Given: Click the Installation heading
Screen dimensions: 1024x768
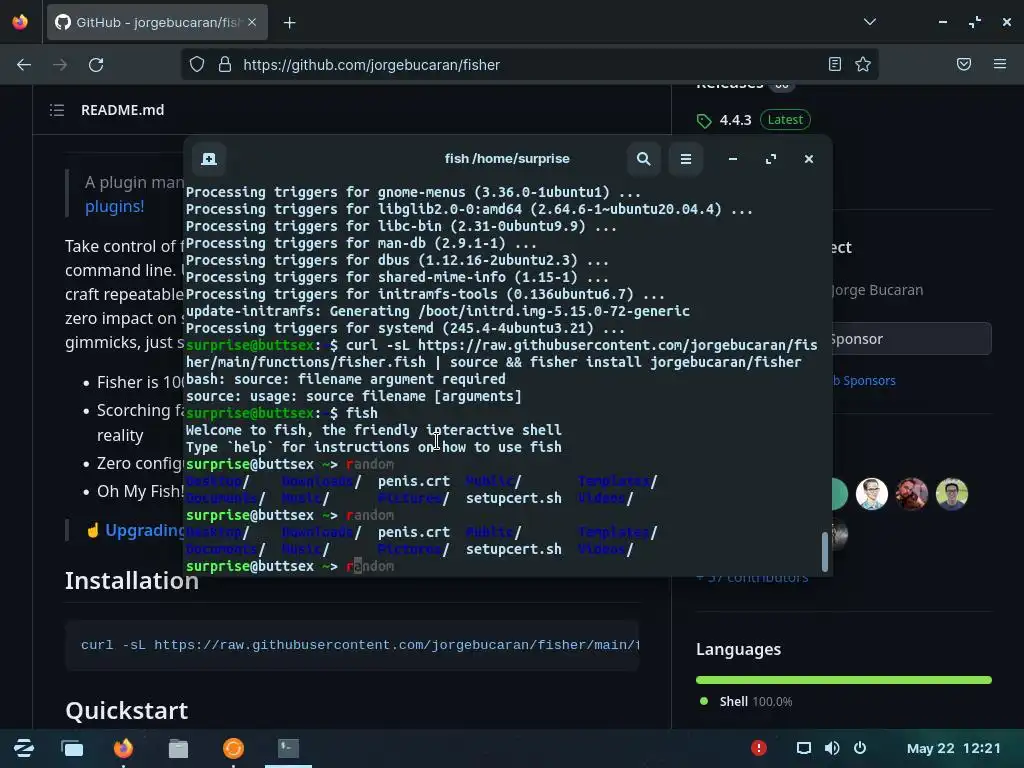Looking at the screenshot, I should [132, 581].
